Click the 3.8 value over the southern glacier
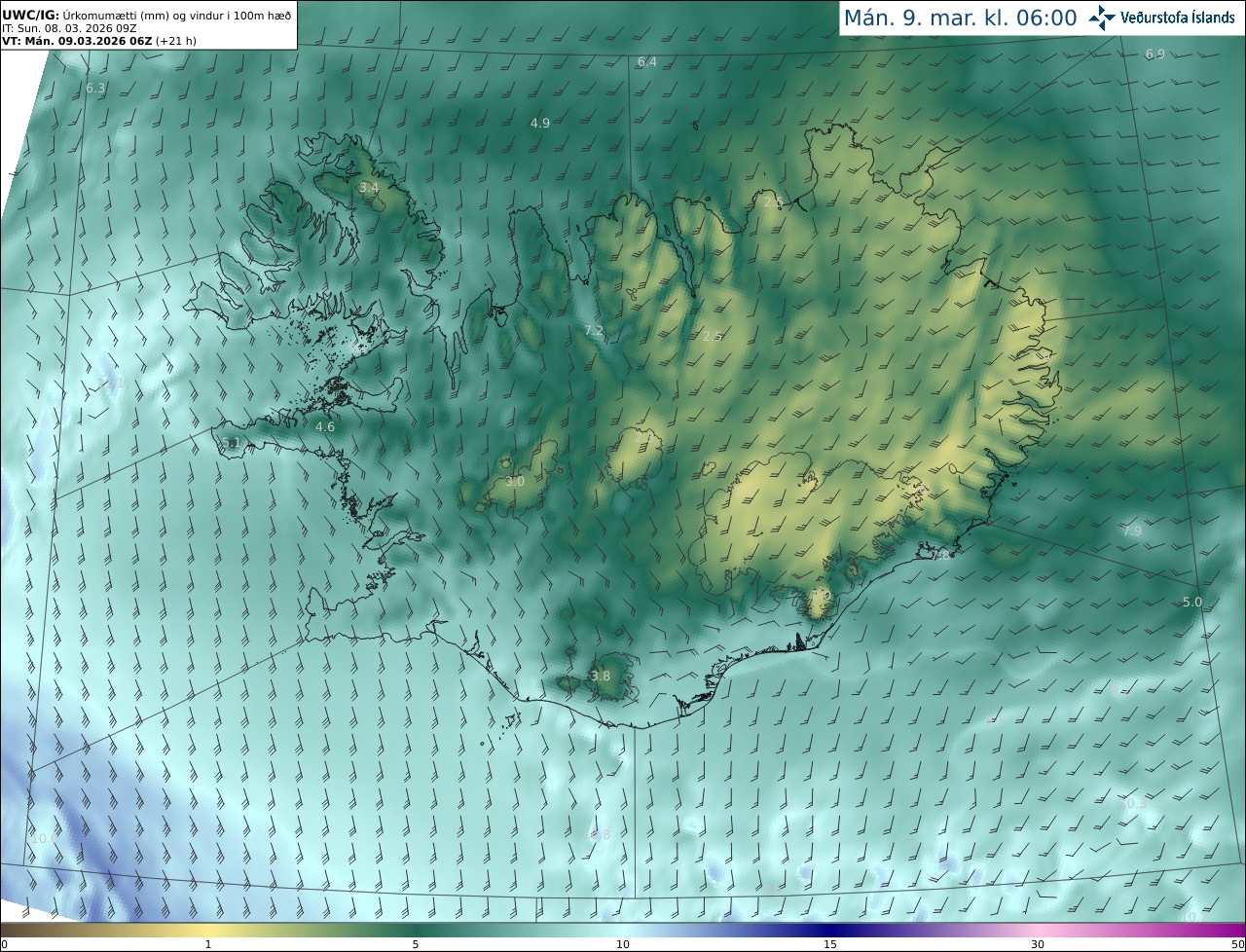The image size is (1246, 952). click(601, 677)
